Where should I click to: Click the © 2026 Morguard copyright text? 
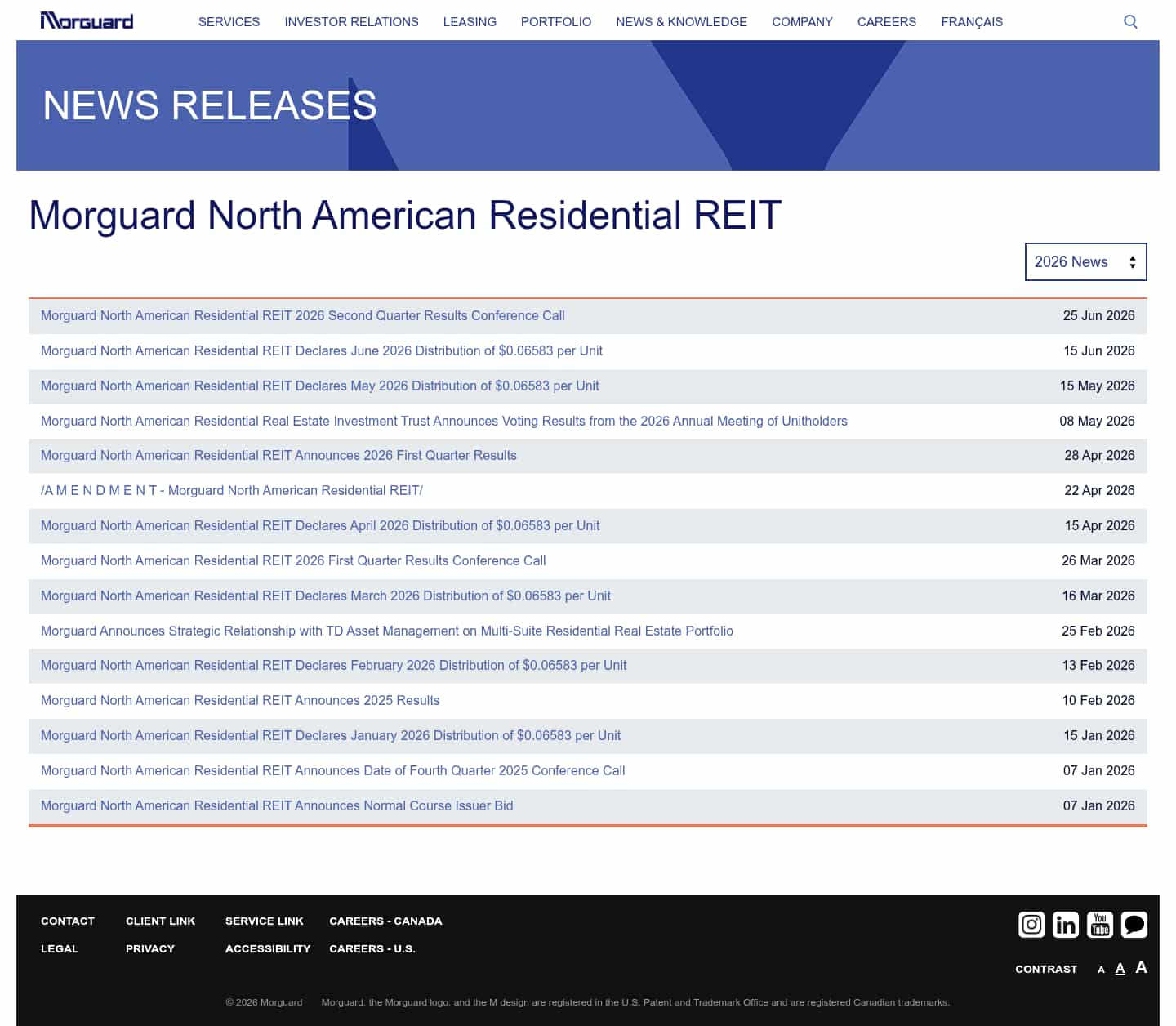point(264,1002)
